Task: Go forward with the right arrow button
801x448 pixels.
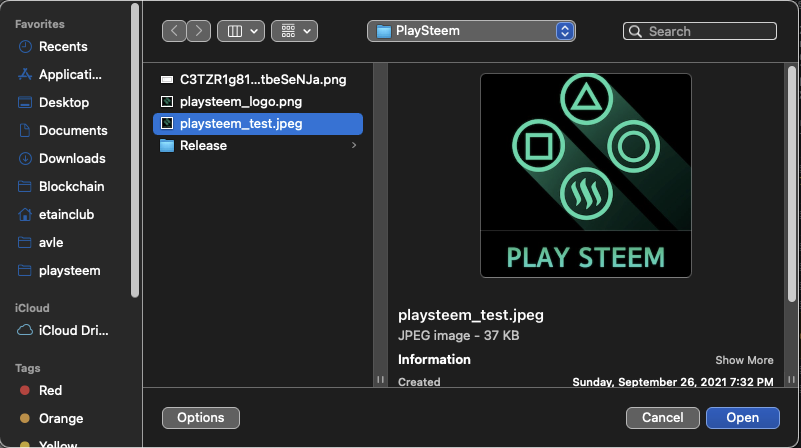Action: [199, 31]
